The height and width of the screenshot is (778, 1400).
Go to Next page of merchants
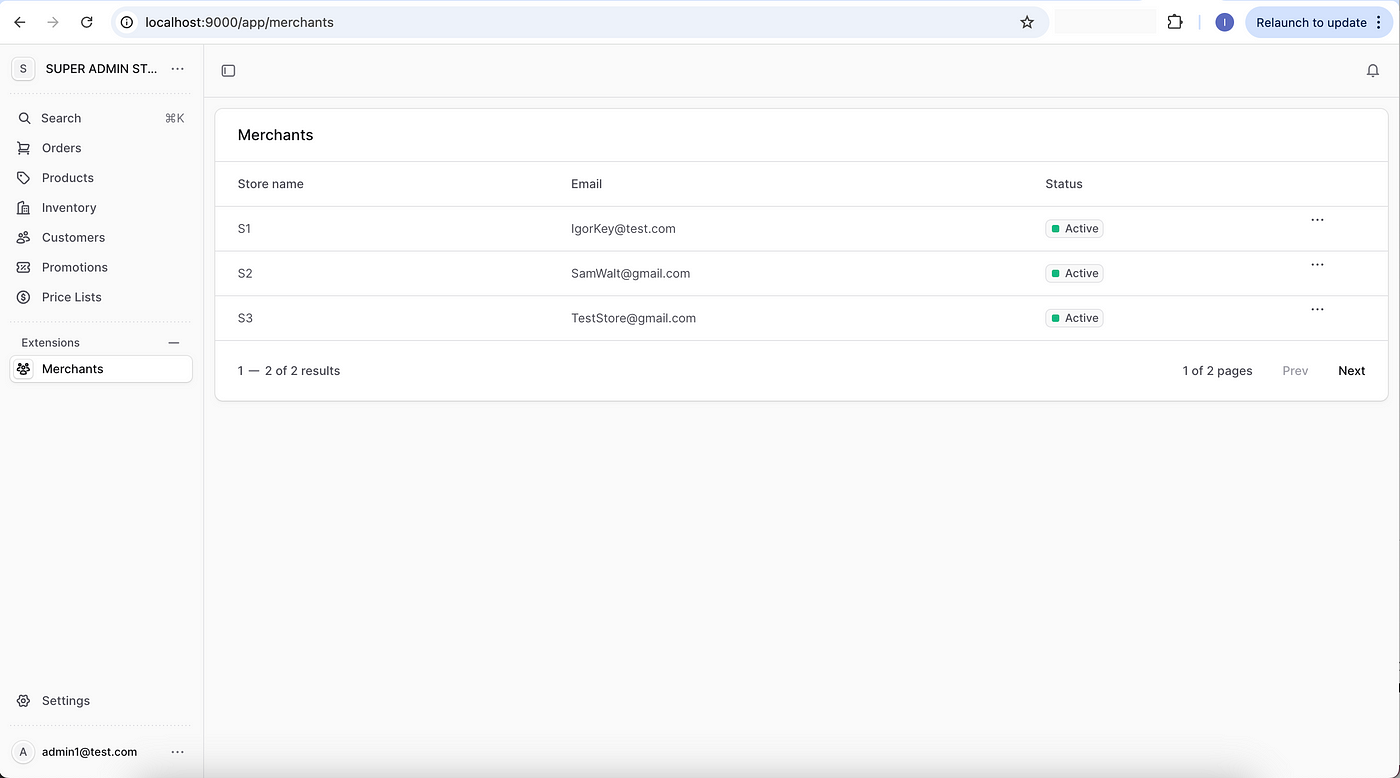click(x=1351, y=371)
